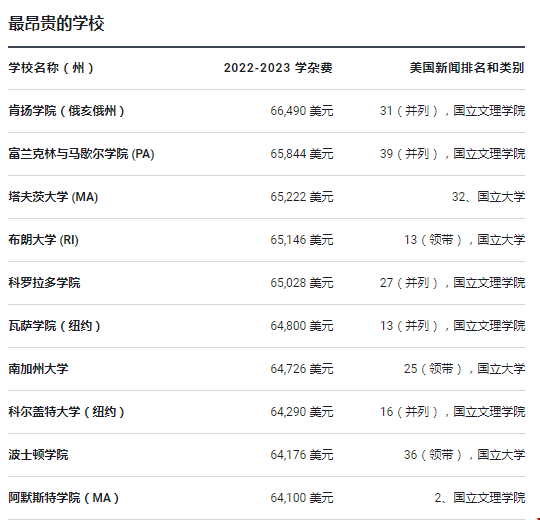Click the tuition value 64,800 美元
Screen dimensions: 540x520
[x=302, y=326]
